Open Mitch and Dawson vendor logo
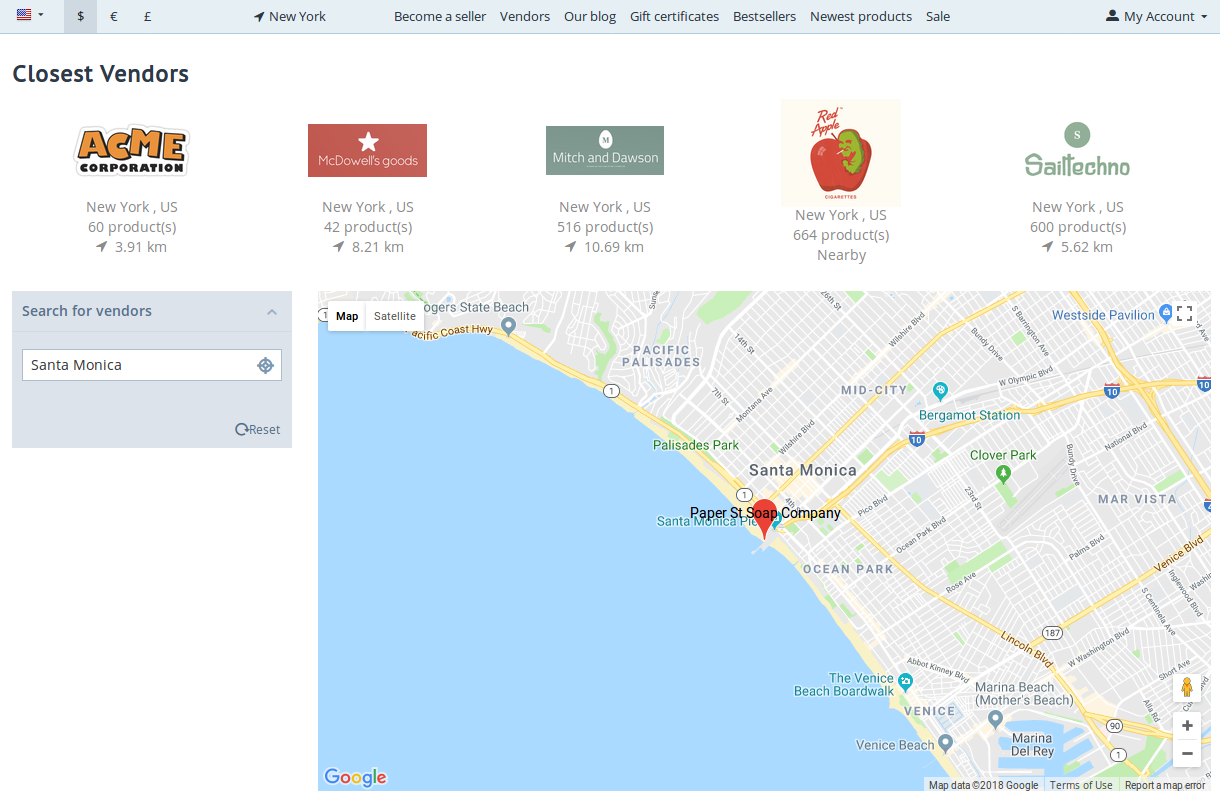 pos(605,150)
